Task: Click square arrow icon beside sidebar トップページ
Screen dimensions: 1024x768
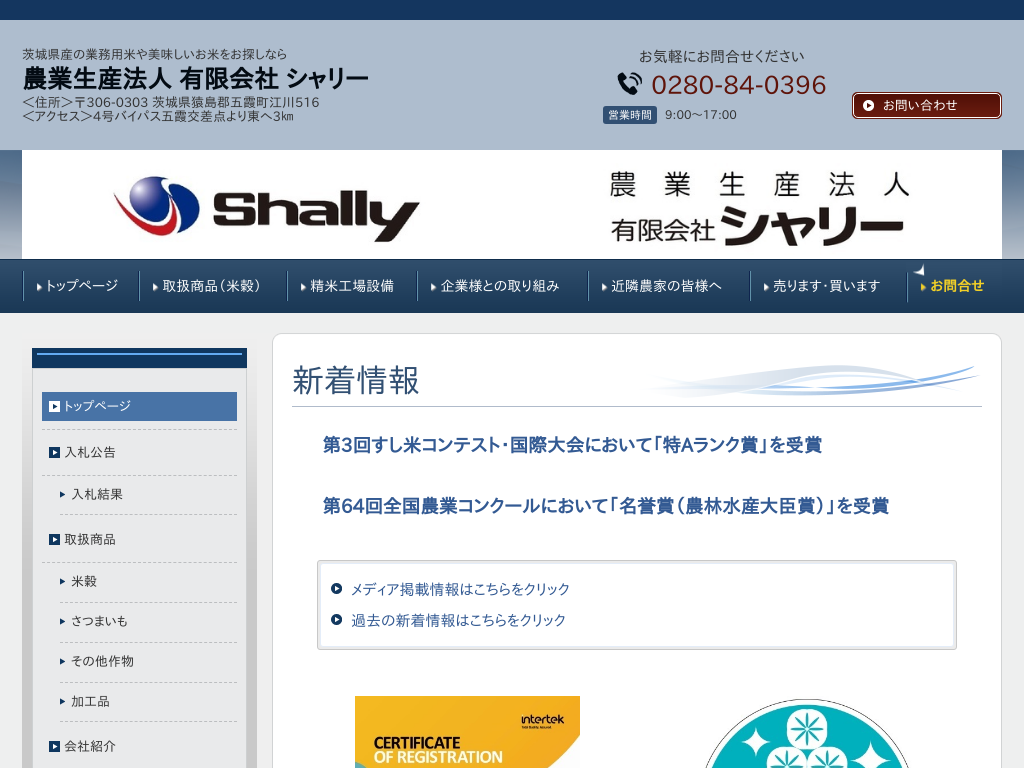Action: click(54, 406)
